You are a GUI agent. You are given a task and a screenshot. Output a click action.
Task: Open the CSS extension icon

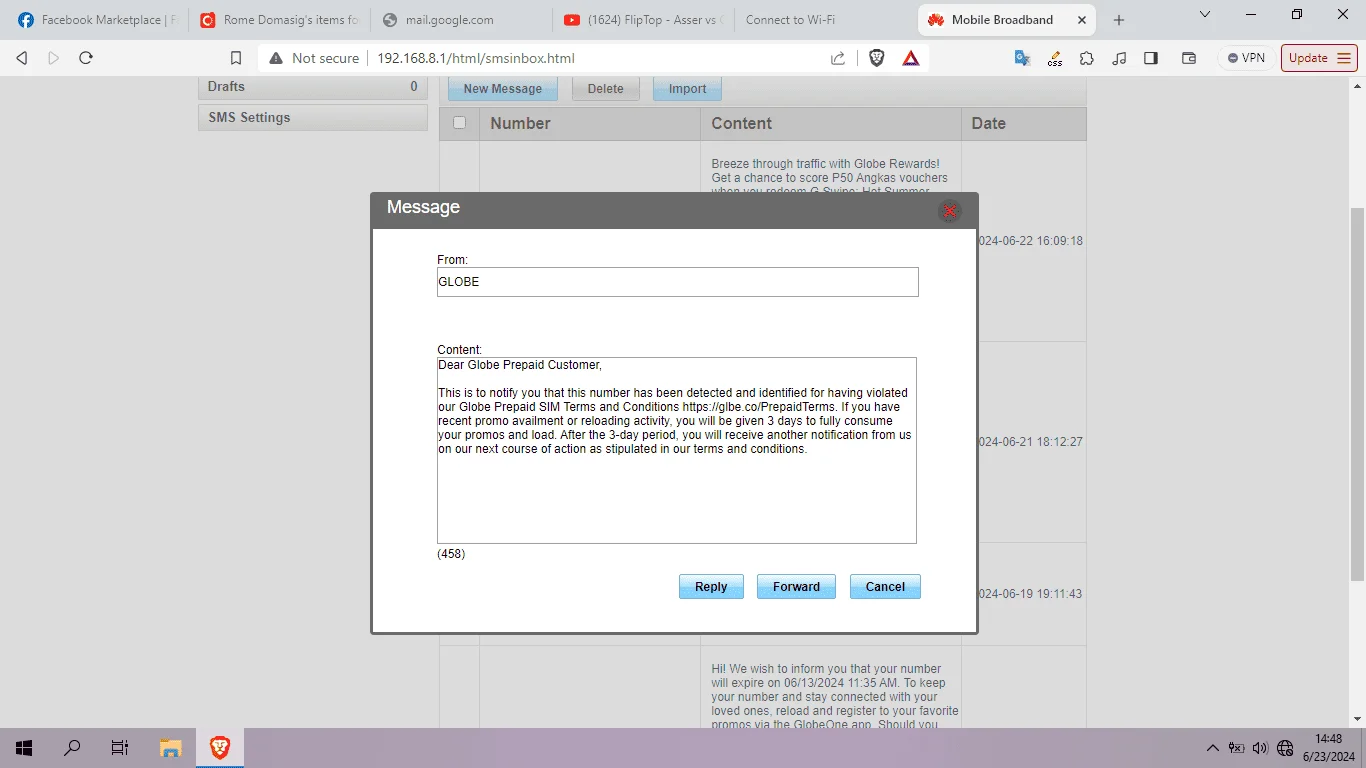pos(1055,58)
